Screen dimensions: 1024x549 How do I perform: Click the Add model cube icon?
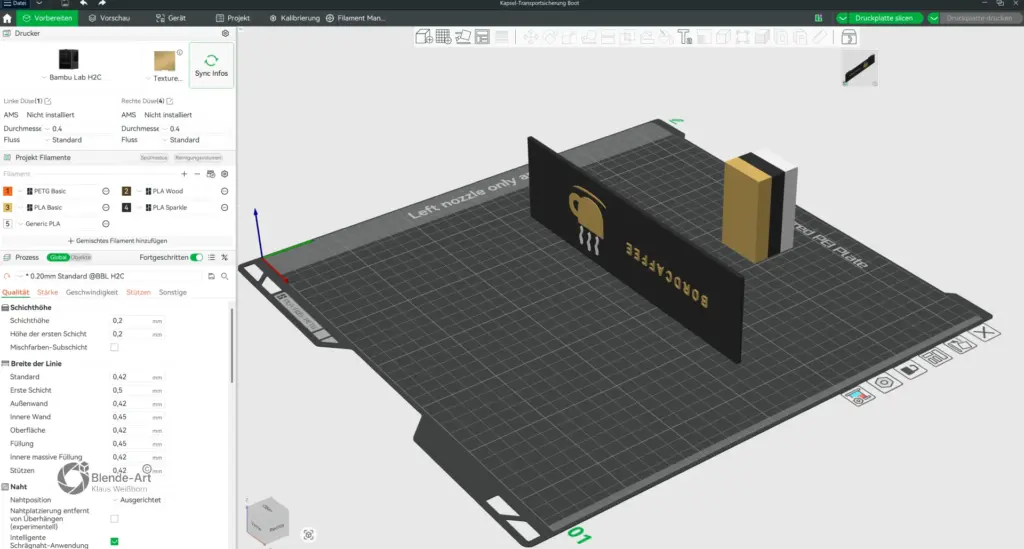pyautogui.click(x=423, y=37)
